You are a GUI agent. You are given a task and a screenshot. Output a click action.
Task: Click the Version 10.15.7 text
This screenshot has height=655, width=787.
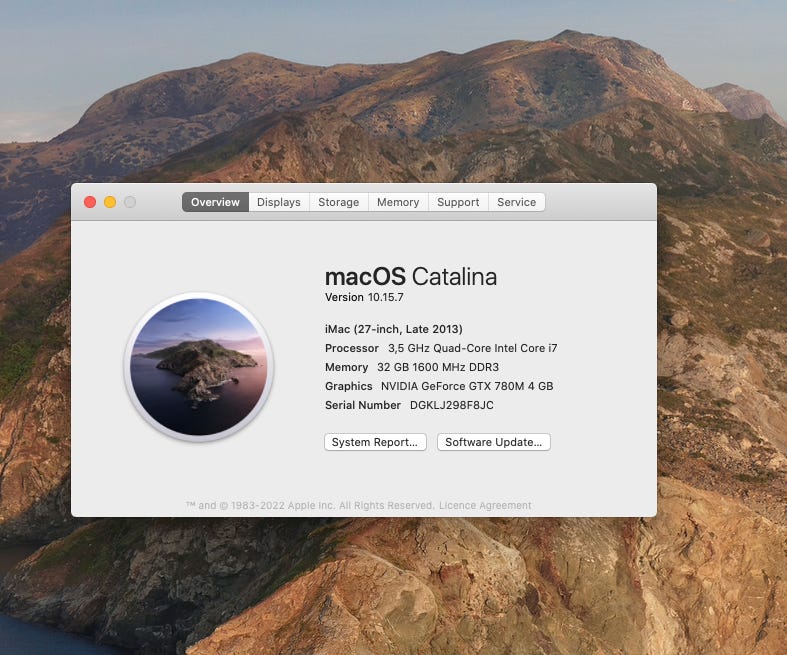click(364, 297)
